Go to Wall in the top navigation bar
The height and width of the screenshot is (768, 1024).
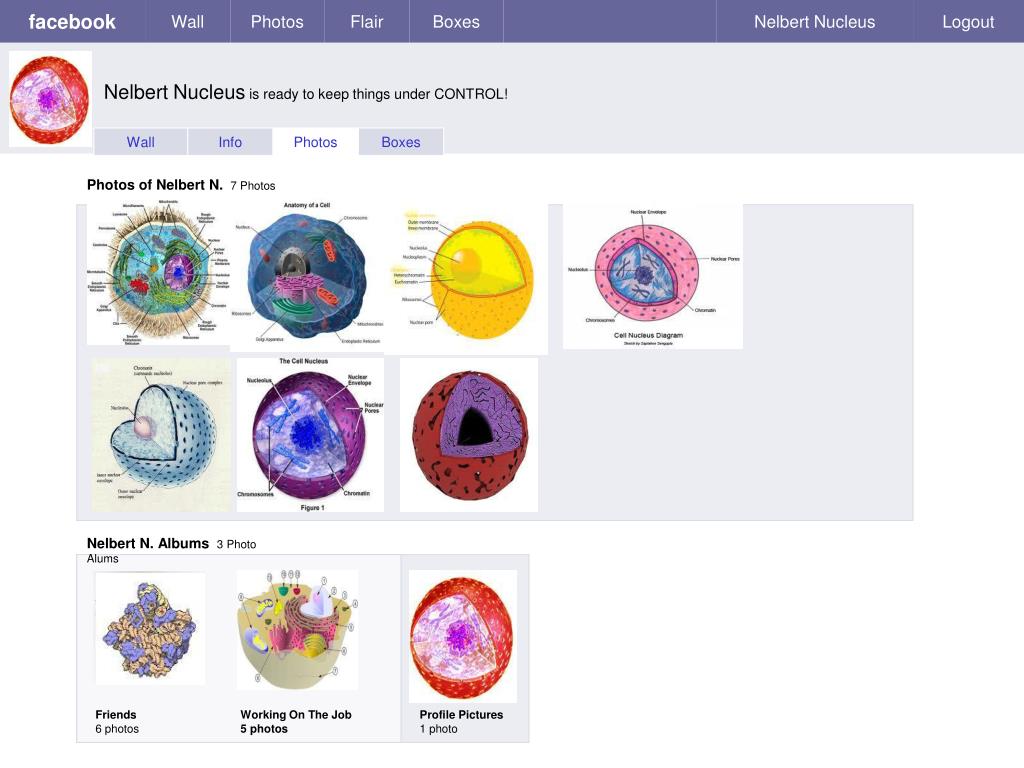[x=187, y=22]
